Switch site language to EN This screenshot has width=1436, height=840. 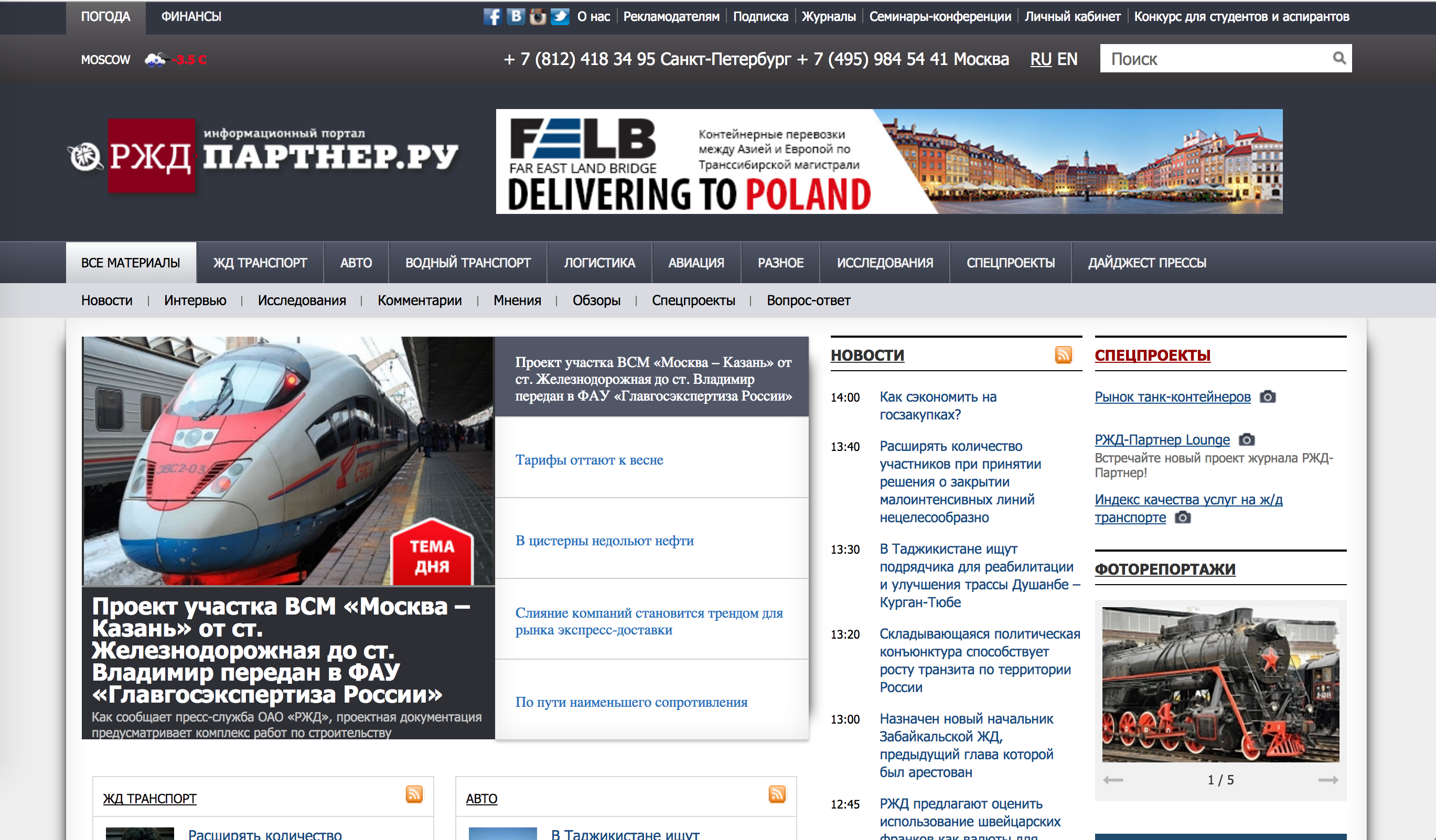click(1067, 59)
